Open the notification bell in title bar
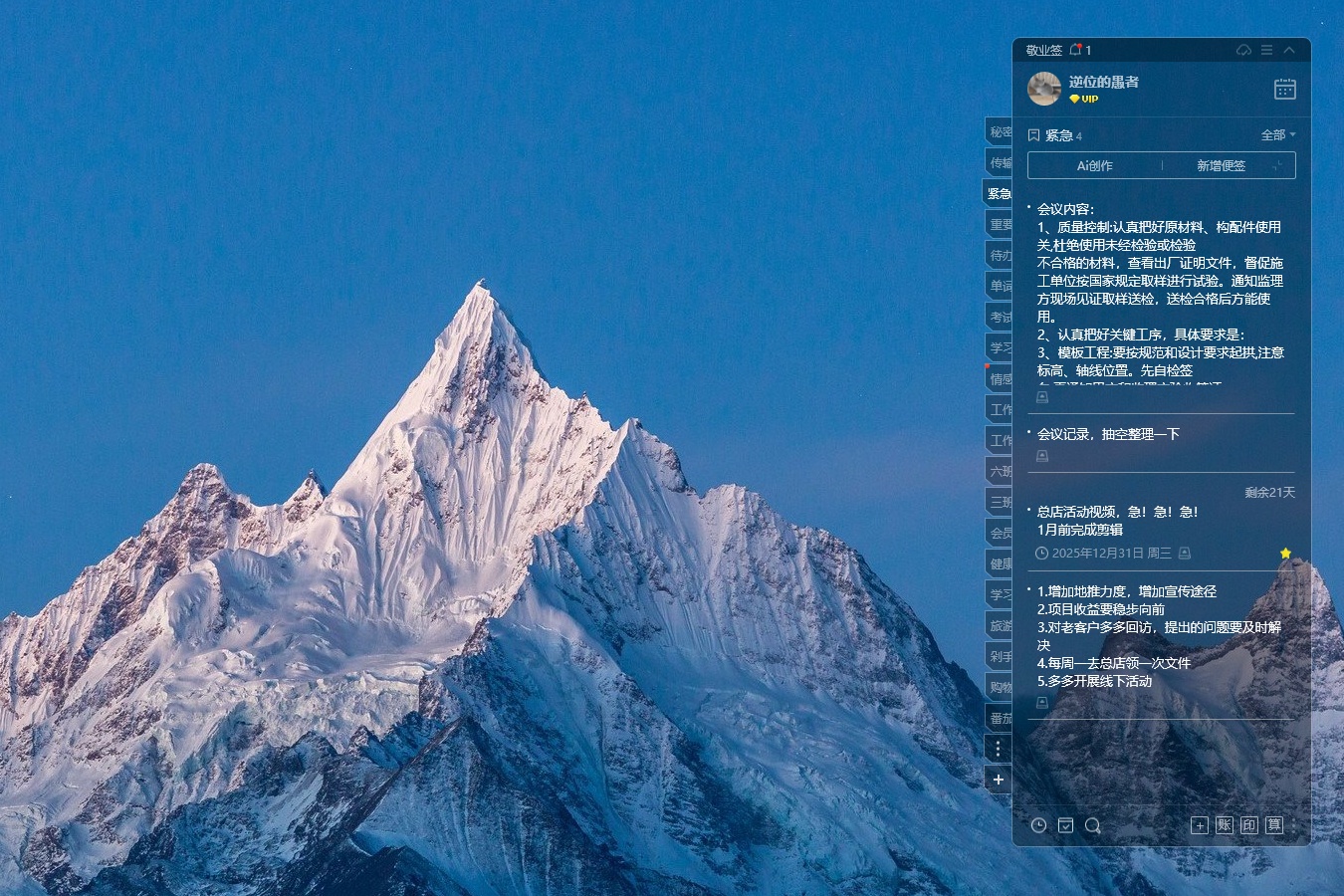 1075,50
